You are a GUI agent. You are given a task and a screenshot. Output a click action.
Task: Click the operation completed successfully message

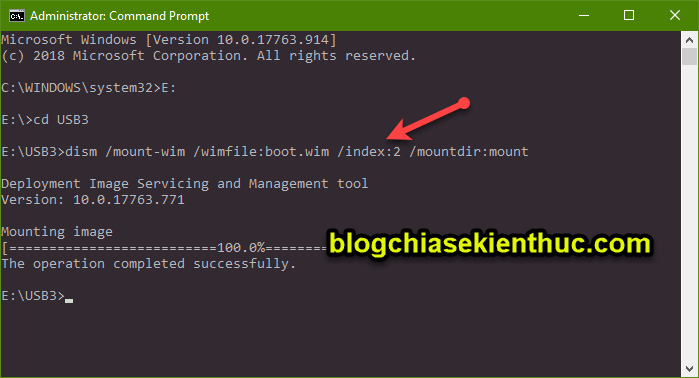(148, 264)
